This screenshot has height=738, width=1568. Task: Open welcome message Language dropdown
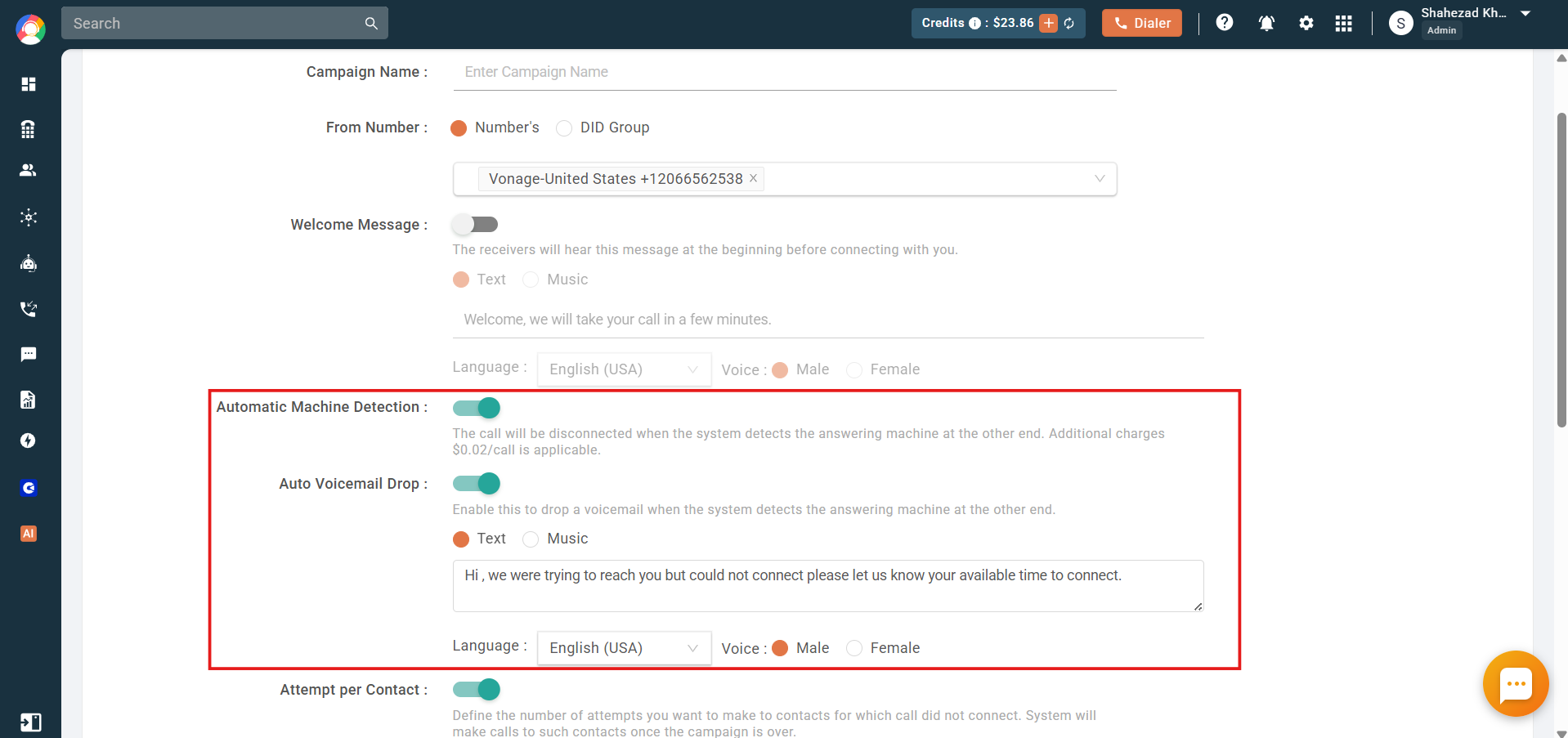click(x=624, y=369)
